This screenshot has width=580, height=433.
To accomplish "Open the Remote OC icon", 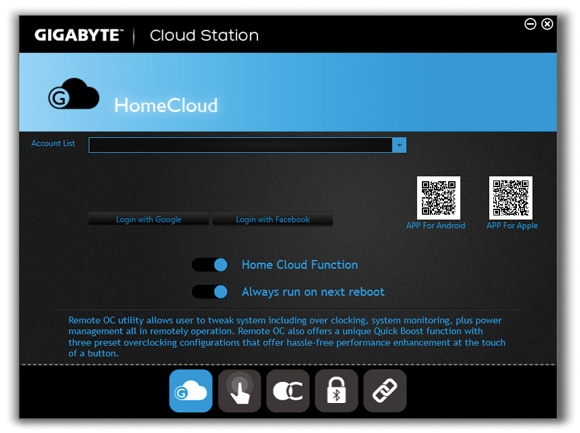I will click(288, 391).
